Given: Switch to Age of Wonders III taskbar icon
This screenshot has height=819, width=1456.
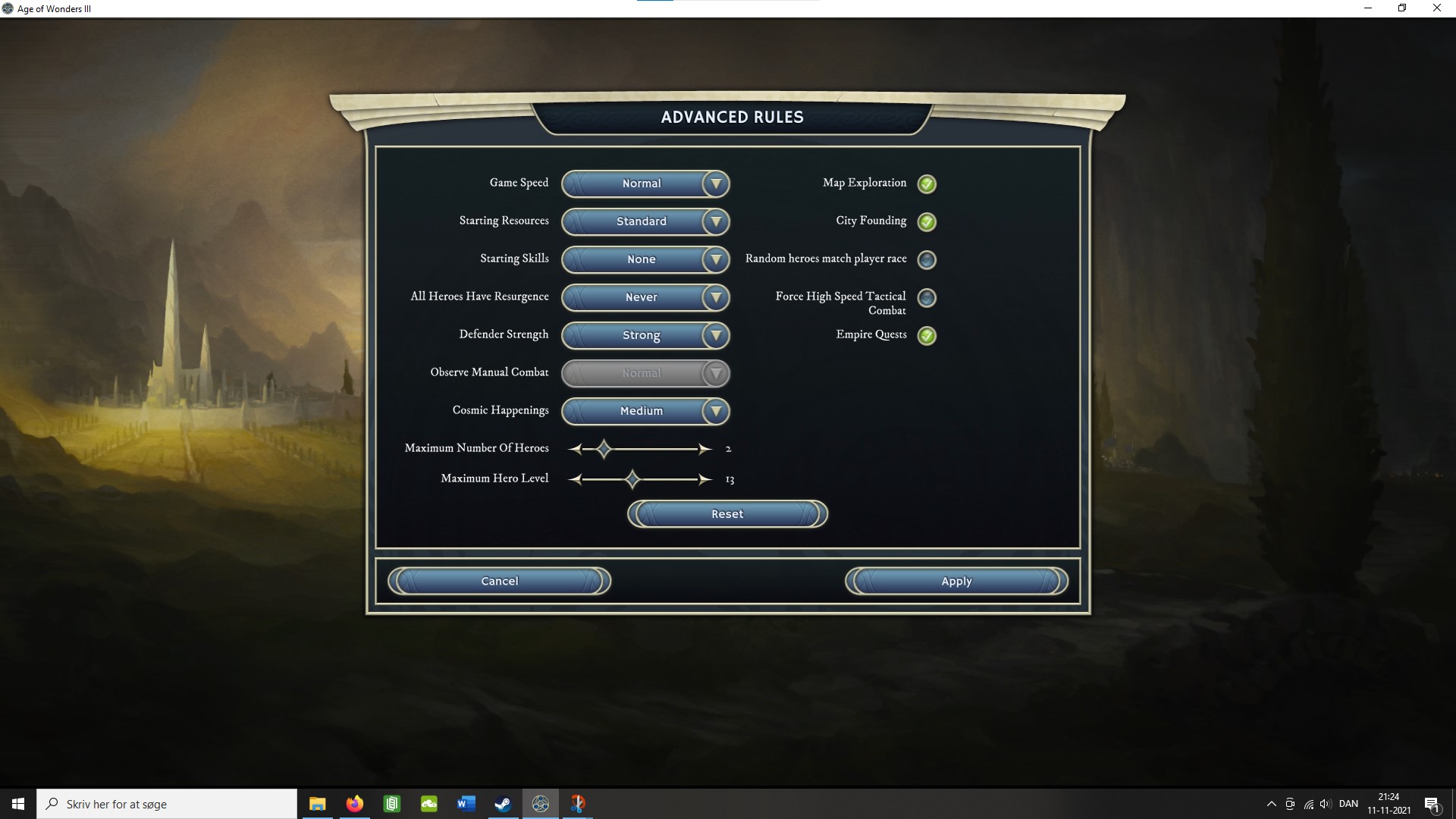Looking at the screenshot, I should tap(540, 804).
